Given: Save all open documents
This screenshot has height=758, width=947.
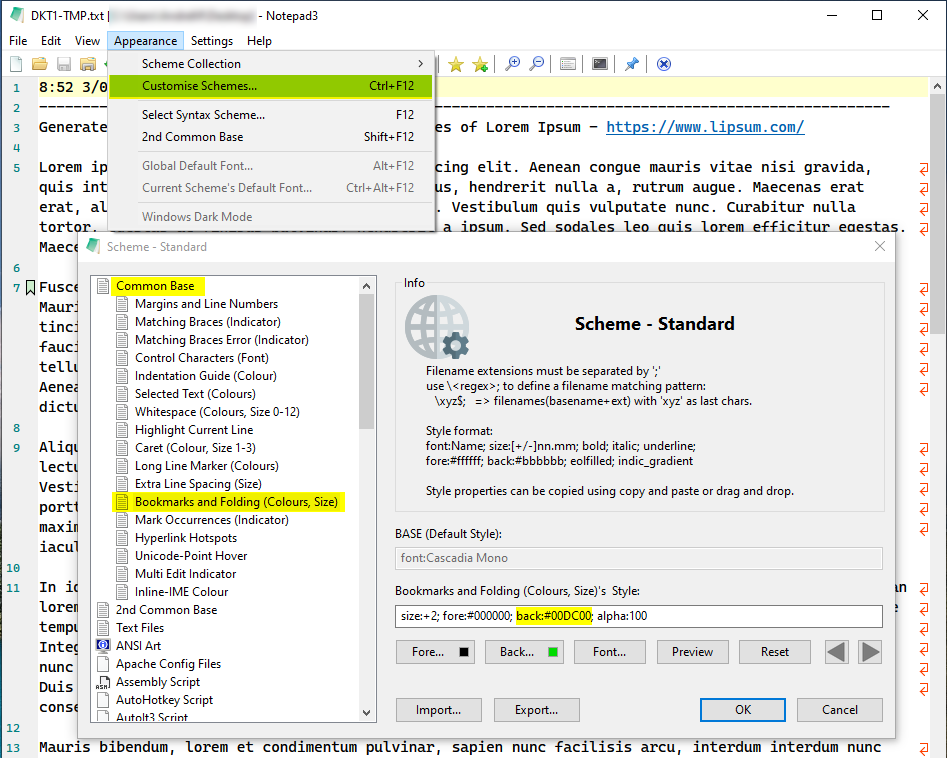Looking at the screenshot, I should (87, 63).
